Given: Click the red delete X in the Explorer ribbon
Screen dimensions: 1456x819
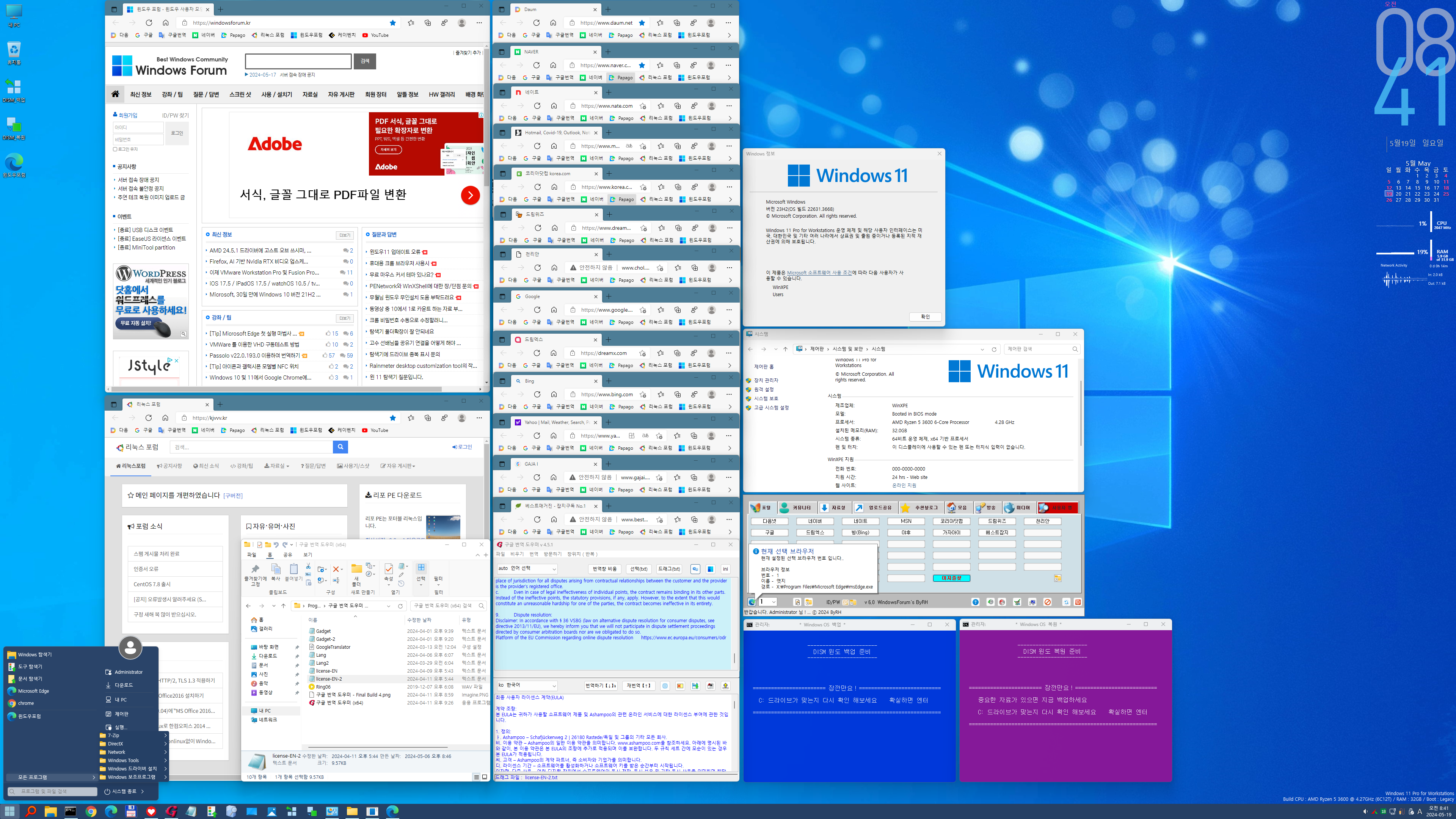Looking at the screenshot, I should (x=336, y=569).
